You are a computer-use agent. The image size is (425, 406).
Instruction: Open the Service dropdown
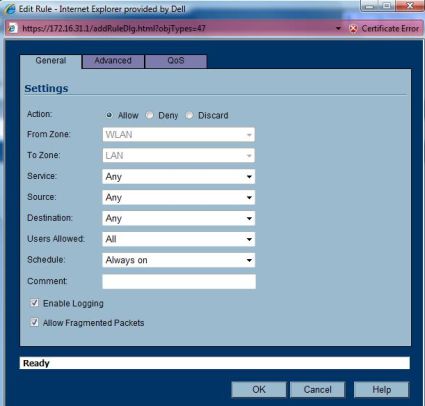click(x=179, y=177)
